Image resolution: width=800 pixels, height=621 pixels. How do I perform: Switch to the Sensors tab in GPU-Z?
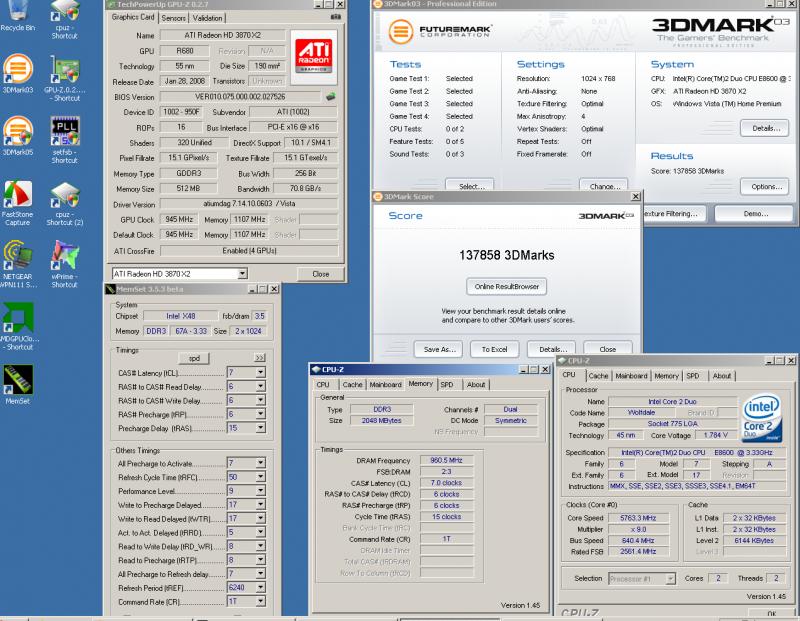click(173, 18)
